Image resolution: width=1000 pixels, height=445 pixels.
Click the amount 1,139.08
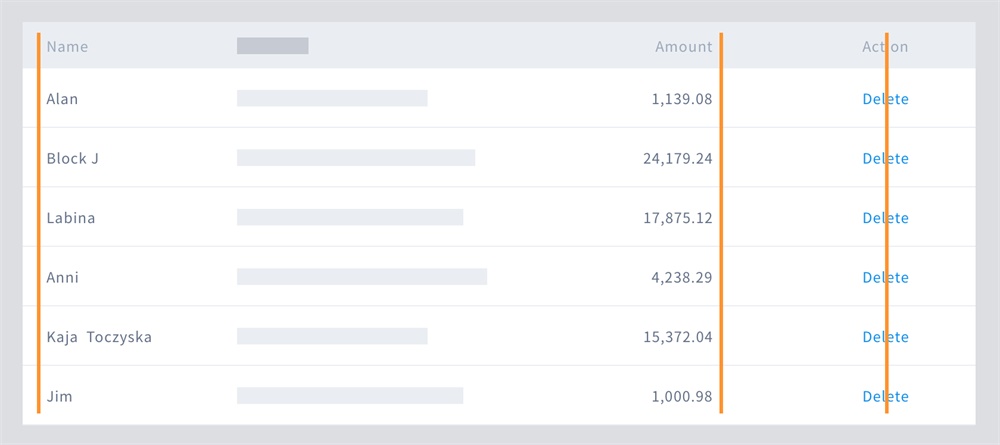click(681, 99)
